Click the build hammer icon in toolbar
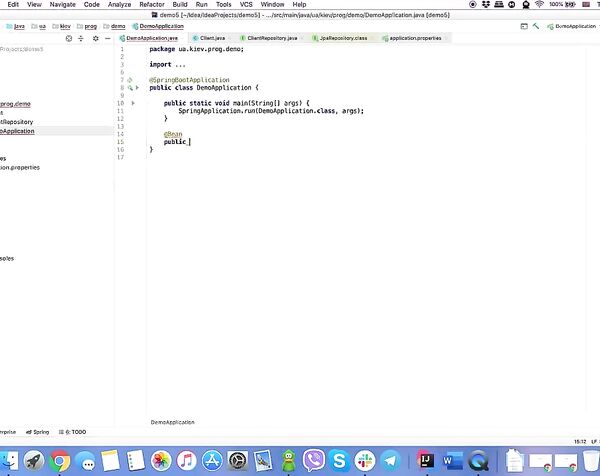This screenshot has height=476, width=600. point(537,26)
